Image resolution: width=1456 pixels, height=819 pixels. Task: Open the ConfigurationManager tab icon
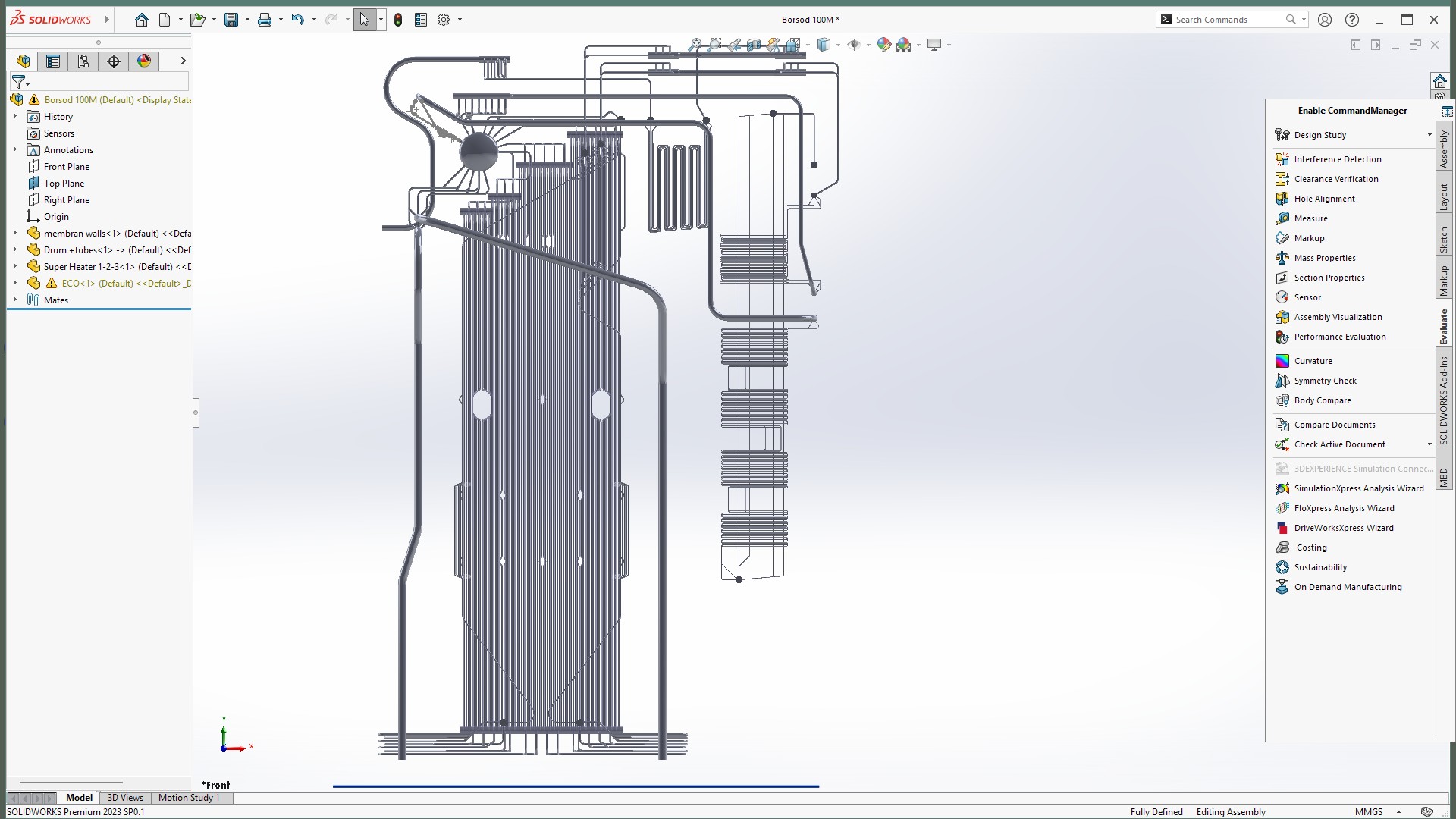pos(83,61)
